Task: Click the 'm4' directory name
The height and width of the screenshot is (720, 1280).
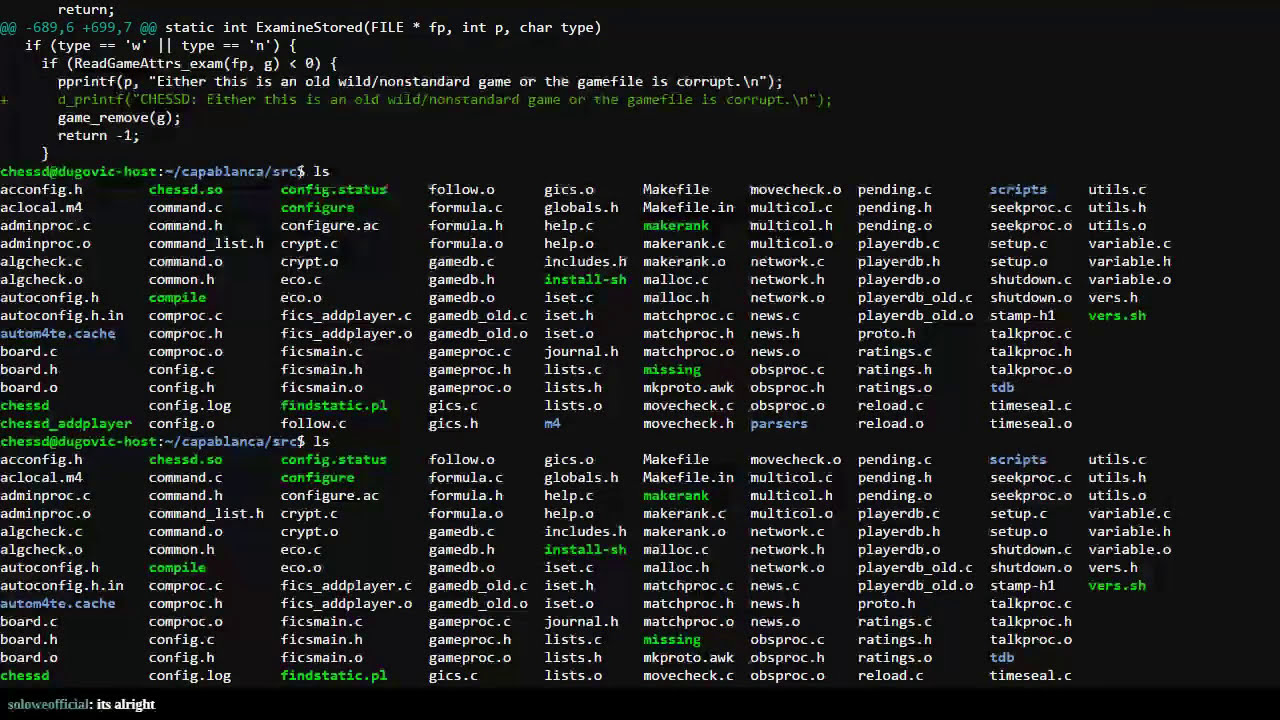Action: tap(552, 423)
